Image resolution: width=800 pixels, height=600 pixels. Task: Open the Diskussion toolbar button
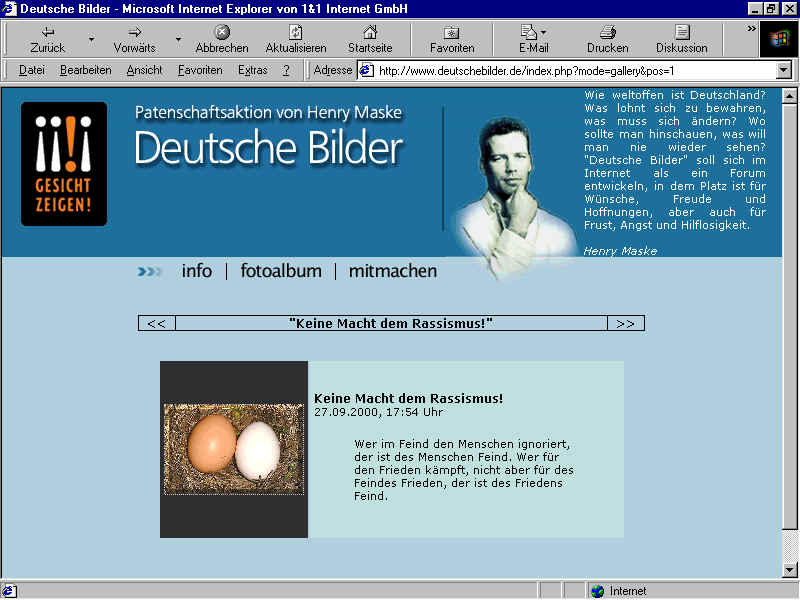tap(682, 40)
